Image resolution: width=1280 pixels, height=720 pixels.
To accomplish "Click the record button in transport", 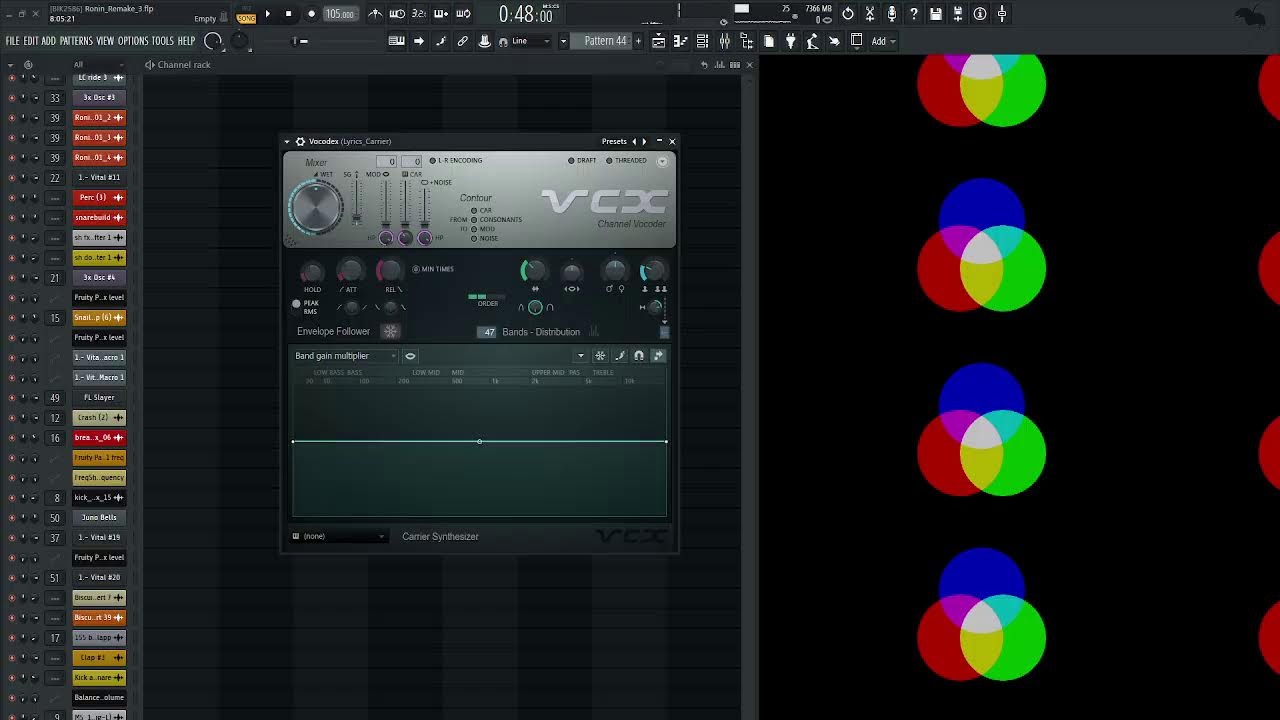I will [311, 14].
